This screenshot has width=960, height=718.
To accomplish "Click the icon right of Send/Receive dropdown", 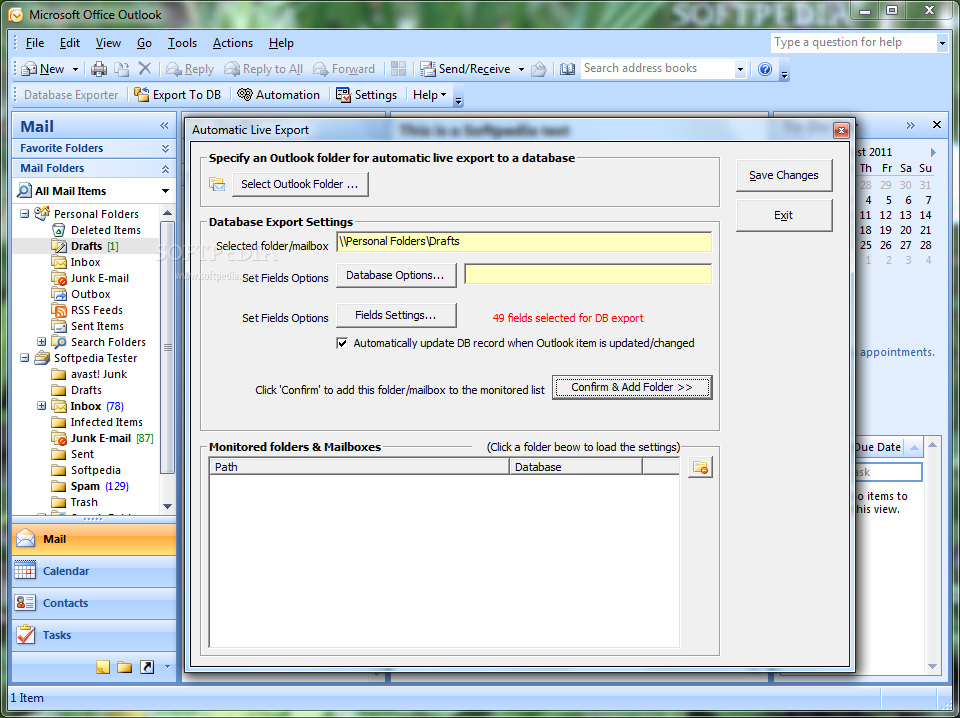I will [539, 69].
